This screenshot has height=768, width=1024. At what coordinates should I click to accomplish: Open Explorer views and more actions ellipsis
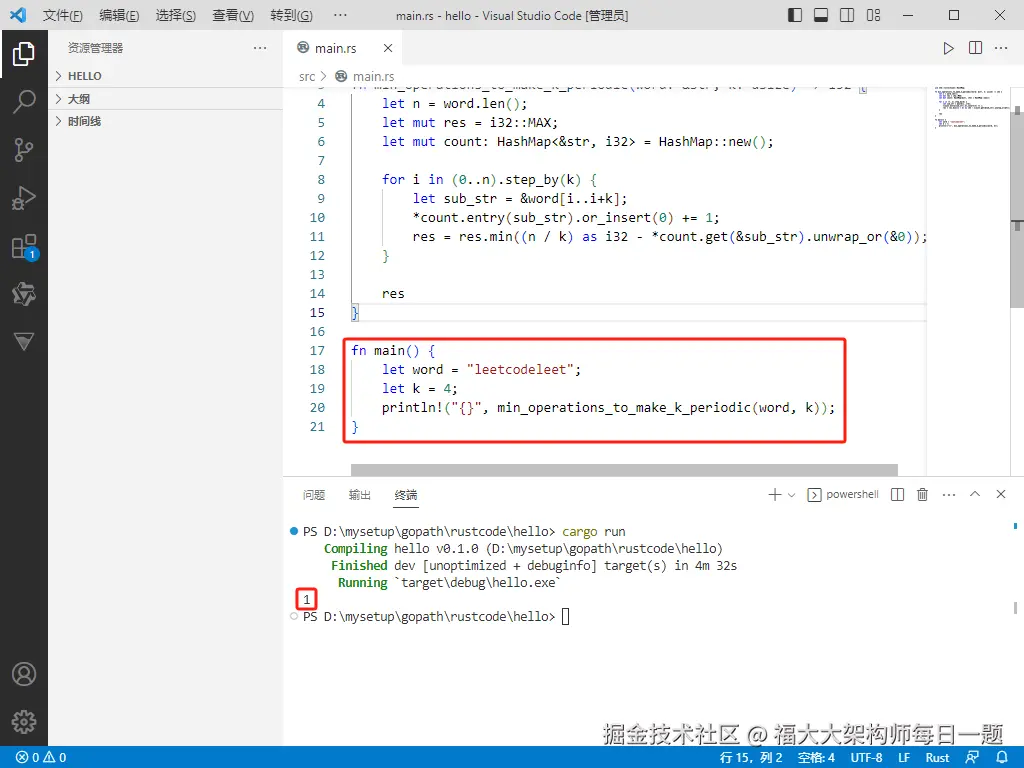click(260, 48)
